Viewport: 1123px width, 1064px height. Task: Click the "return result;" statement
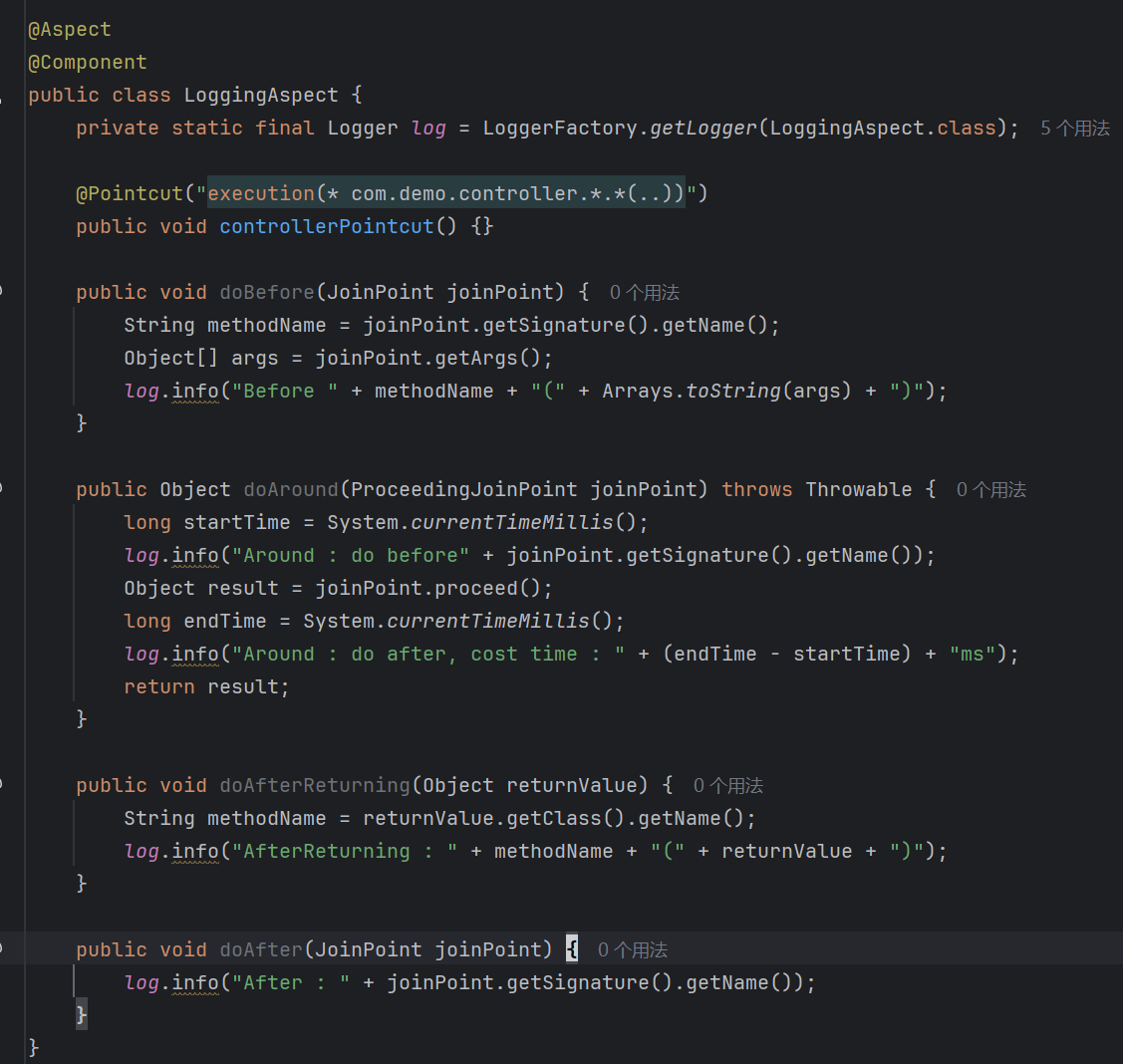pos(206,687)
